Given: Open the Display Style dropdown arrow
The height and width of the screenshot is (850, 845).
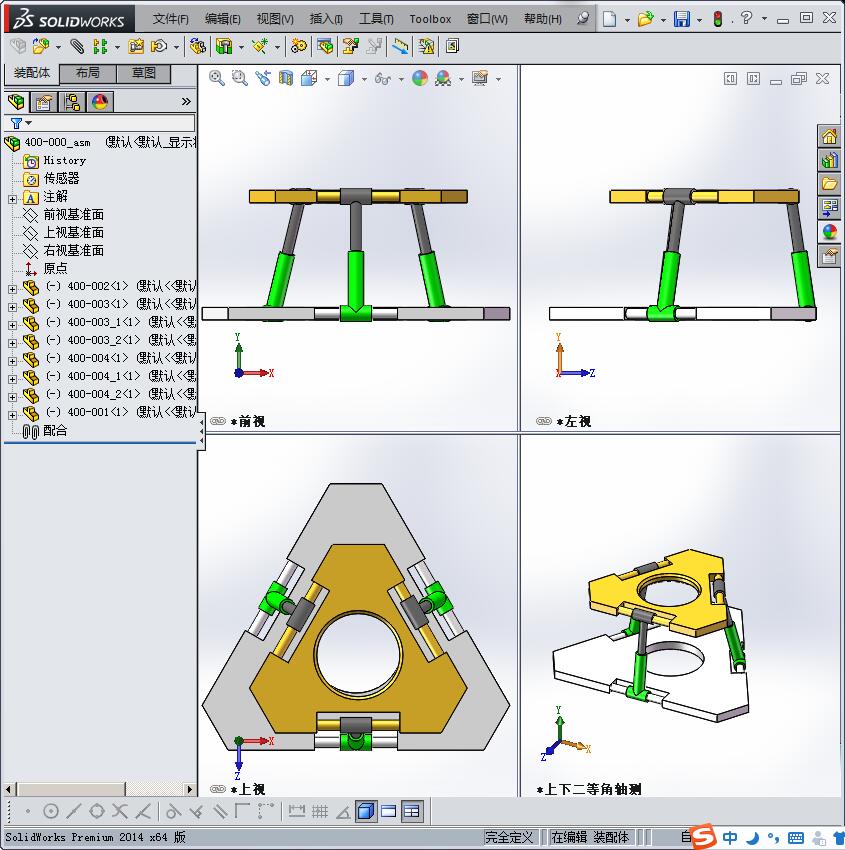Looking at the screenshot, I should point(364,79).
